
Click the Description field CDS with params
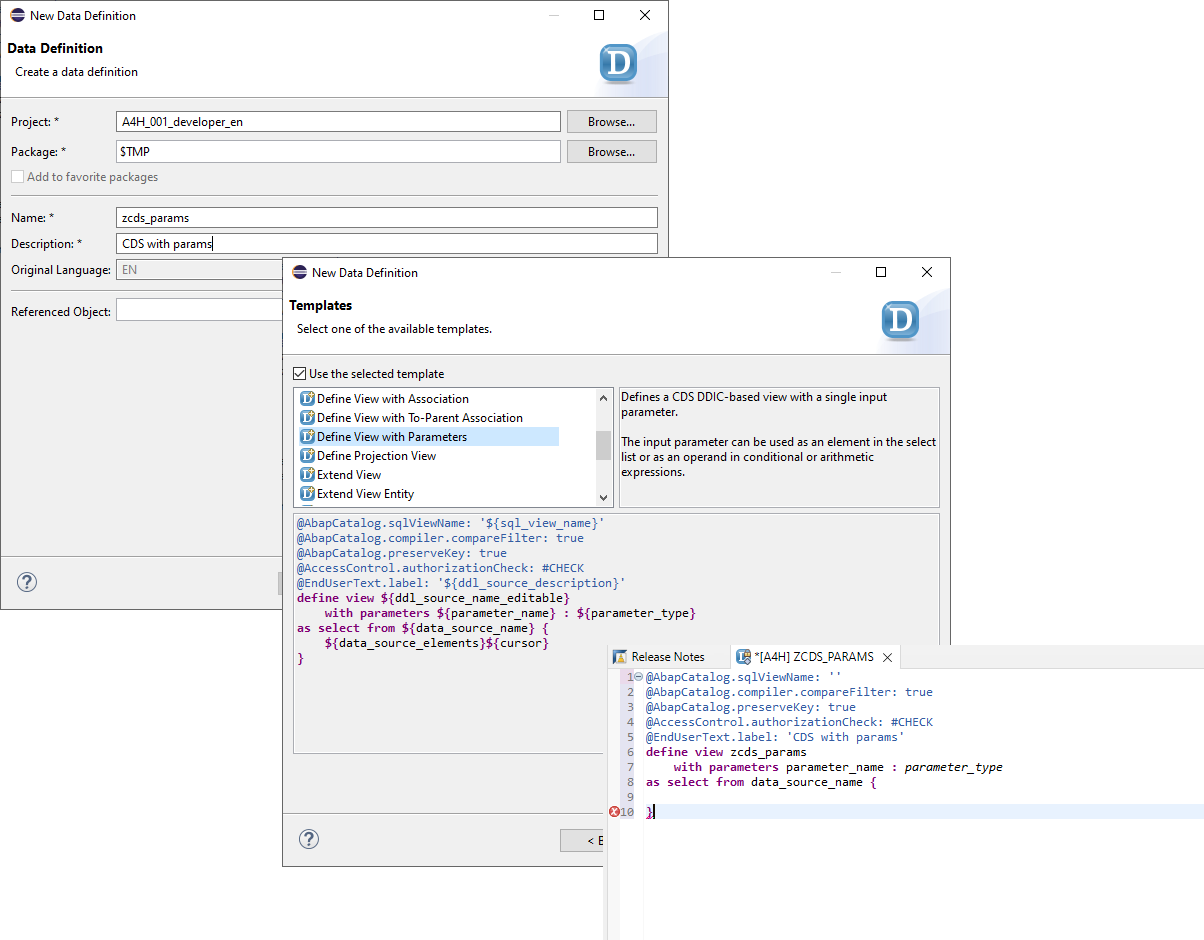[x=387, y=243]
